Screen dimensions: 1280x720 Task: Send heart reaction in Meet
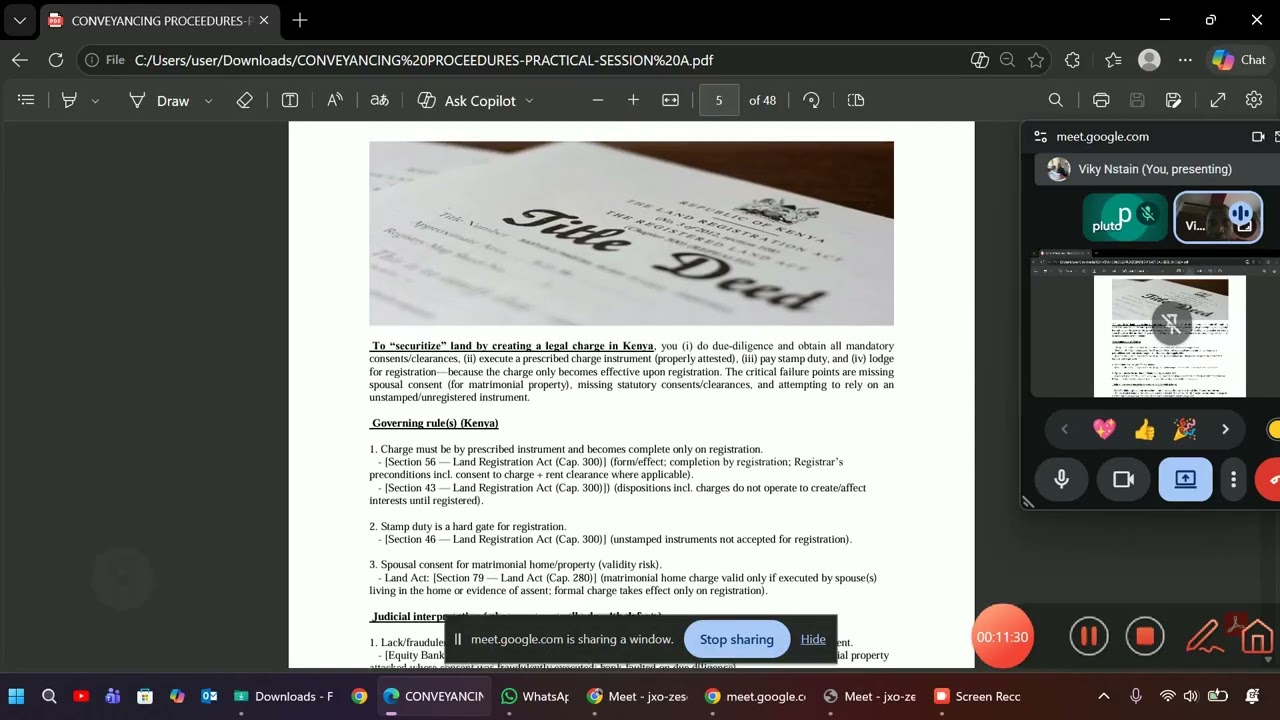[x=1104, y=429]
